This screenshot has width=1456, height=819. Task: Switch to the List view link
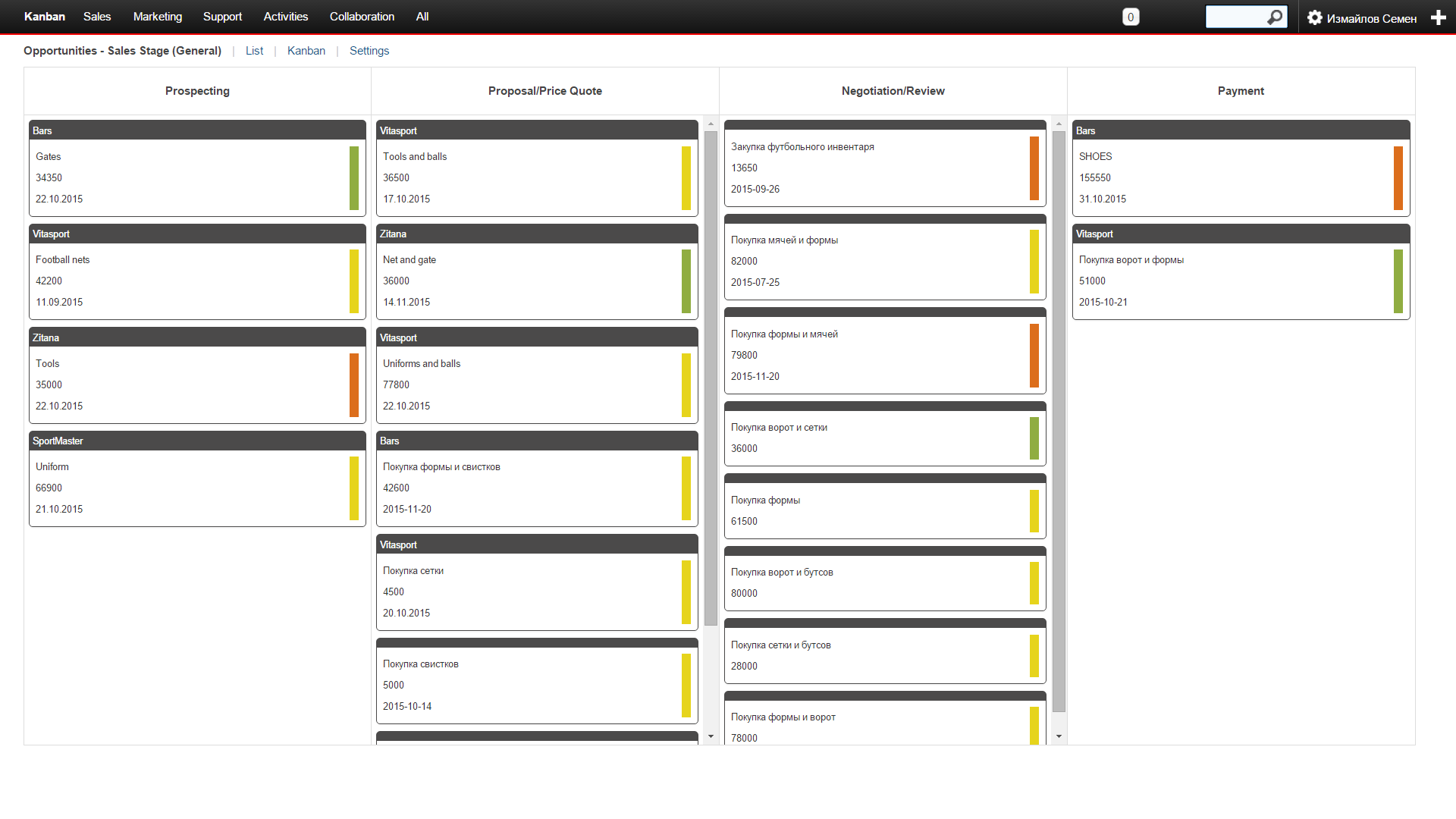(x=254, y=51)
